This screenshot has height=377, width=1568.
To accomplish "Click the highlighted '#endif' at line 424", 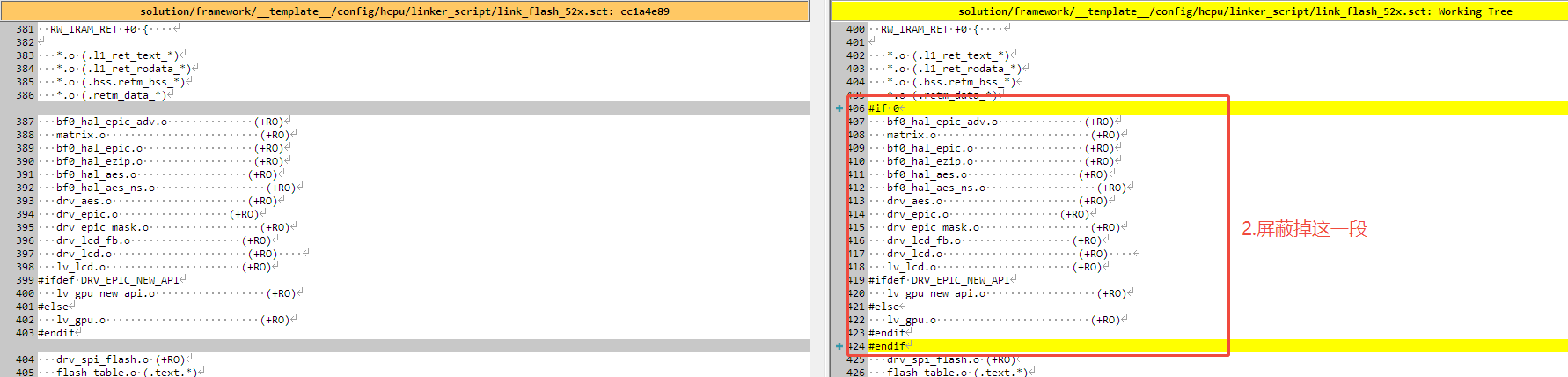I will (887, 346).
